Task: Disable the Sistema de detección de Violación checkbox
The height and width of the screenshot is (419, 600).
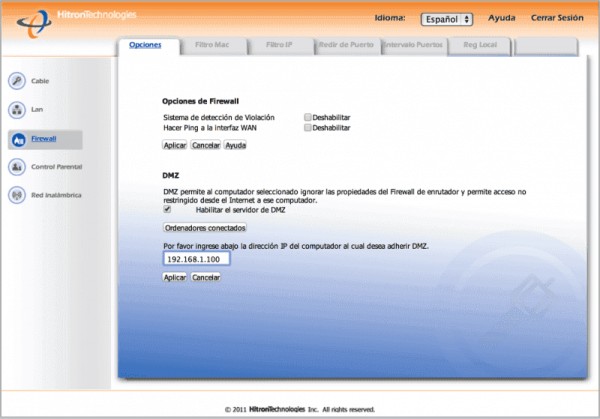Action: (x=308, y=117)
